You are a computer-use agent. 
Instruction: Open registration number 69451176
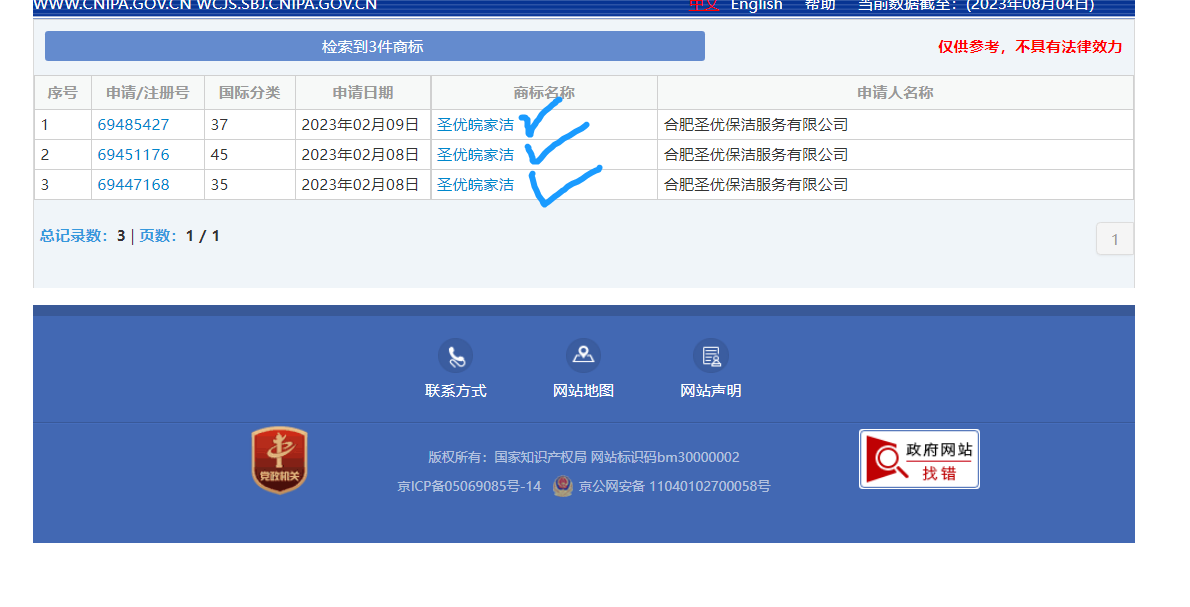(134, 155)
